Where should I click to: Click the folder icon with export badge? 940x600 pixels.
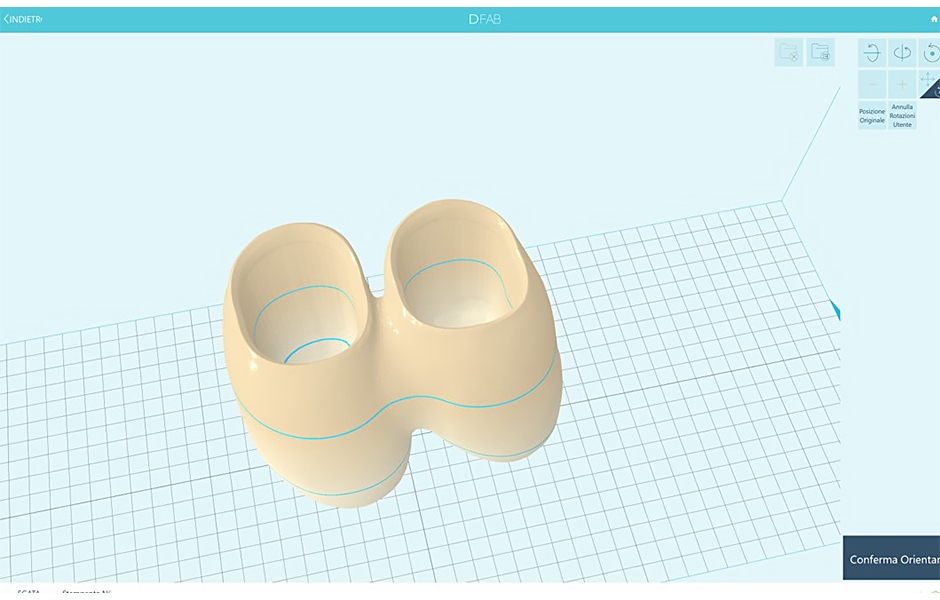point(820,52)
